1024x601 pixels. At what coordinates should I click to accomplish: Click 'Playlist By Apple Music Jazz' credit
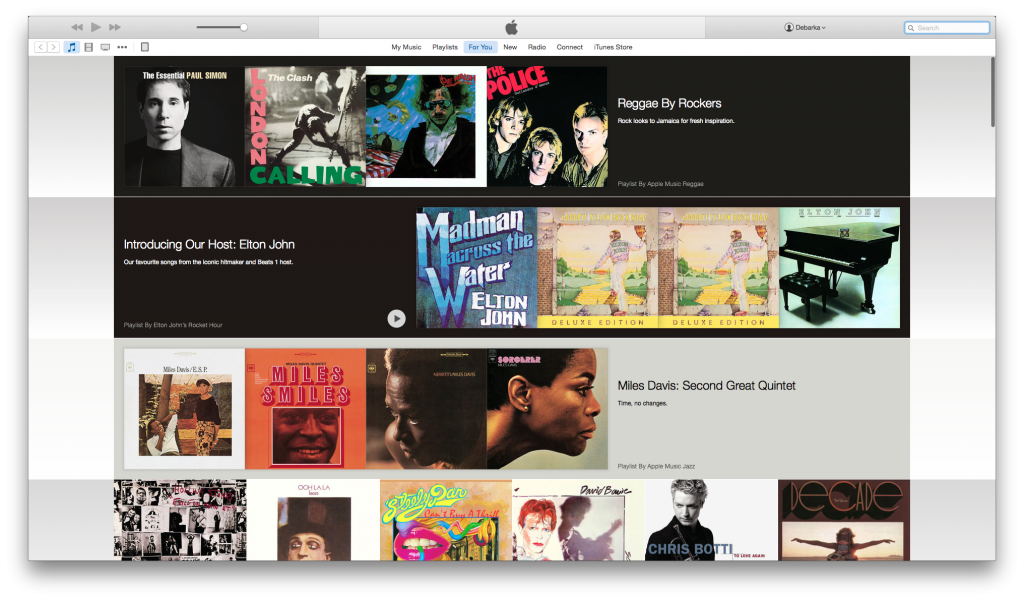coord(656,466)
